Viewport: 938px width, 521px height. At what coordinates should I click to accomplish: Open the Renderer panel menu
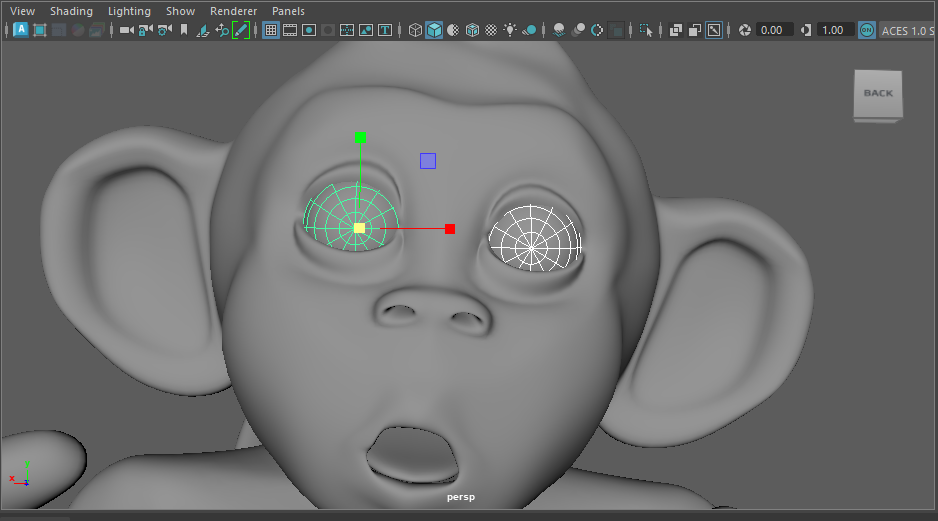coord(233,11)
